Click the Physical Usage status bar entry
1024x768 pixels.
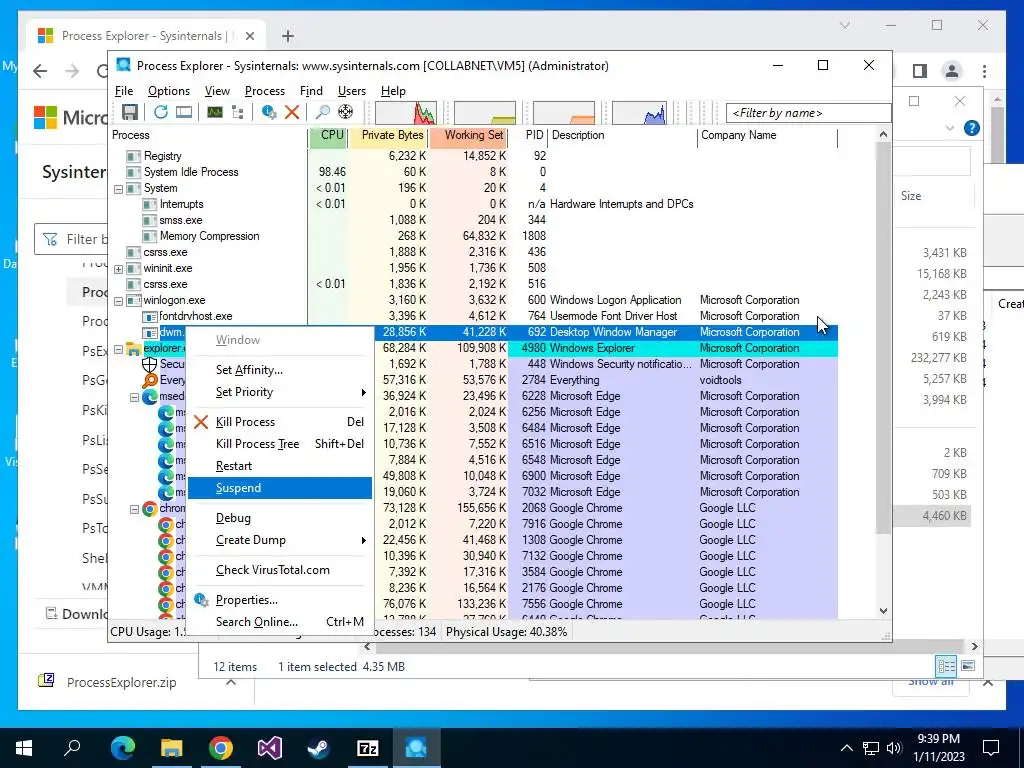click(x=507, y=632)
